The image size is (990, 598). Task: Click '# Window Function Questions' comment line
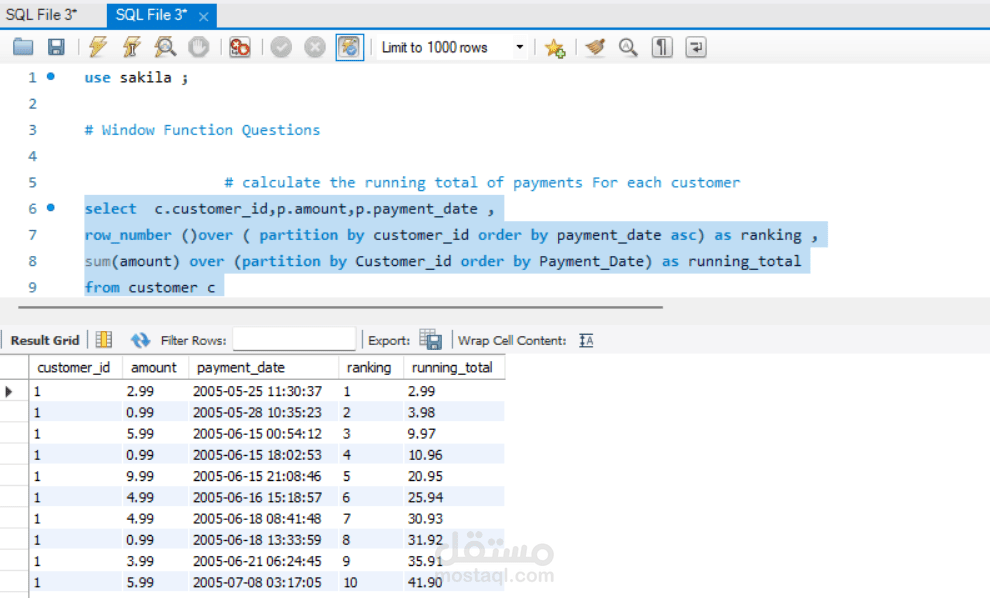pyautogui.click(x=202, y=130)
